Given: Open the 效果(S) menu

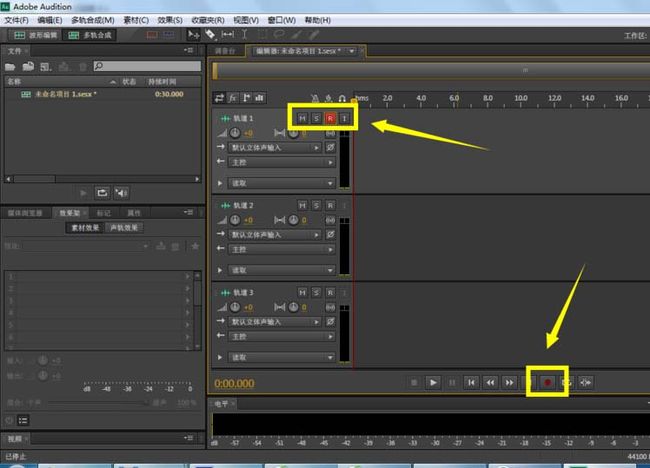Looking at the screenshot, I should point(170,20).
